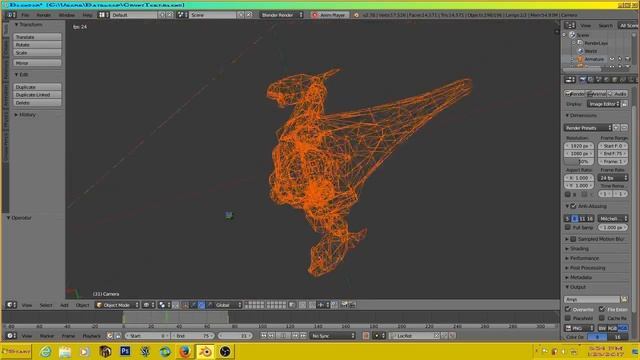
Task: Enable the Full Sample checkbox
Action: 568,227
